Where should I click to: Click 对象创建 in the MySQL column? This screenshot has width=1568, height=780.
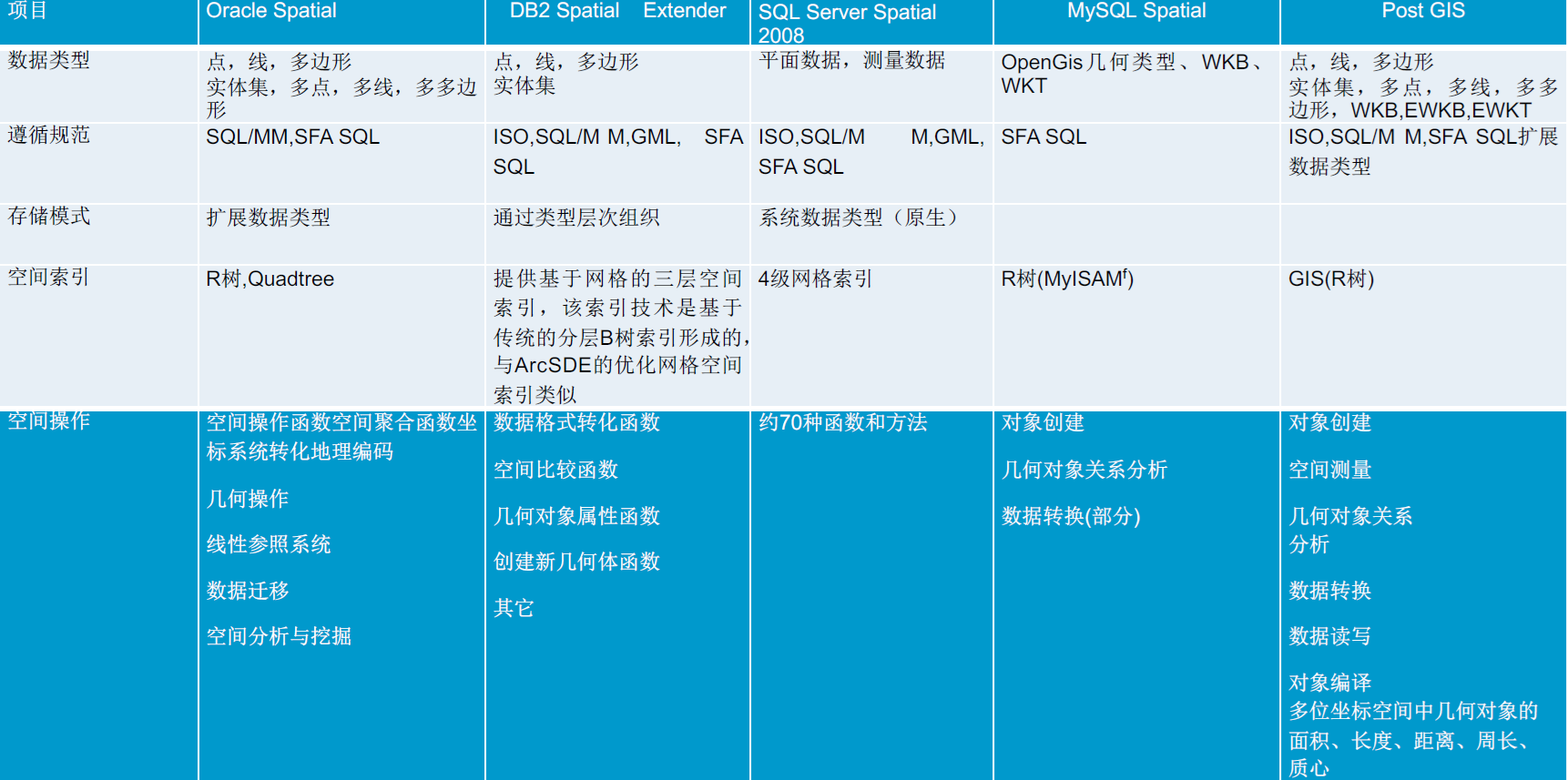tap(1043, 422)
